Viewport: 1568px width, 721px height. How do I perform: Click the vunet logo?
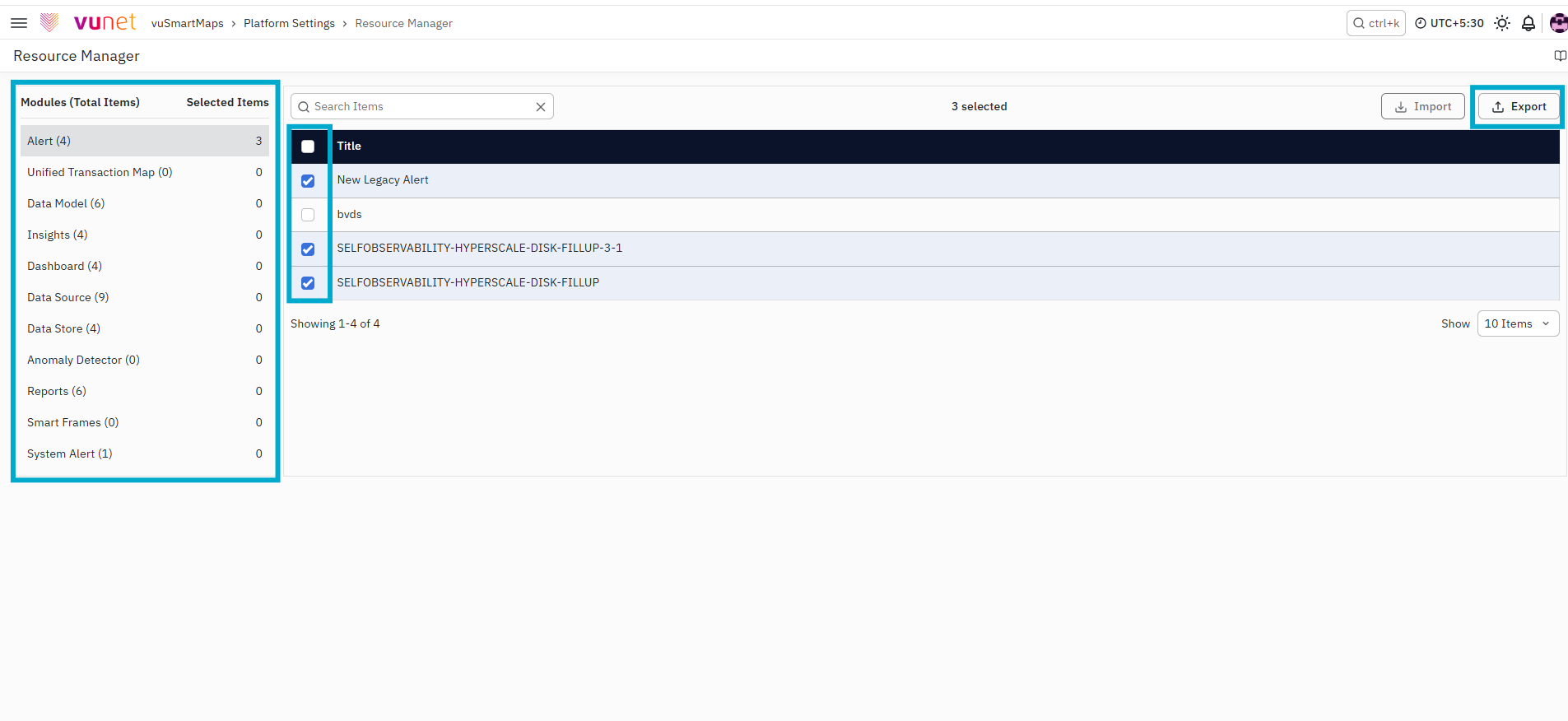click(88, 22)
